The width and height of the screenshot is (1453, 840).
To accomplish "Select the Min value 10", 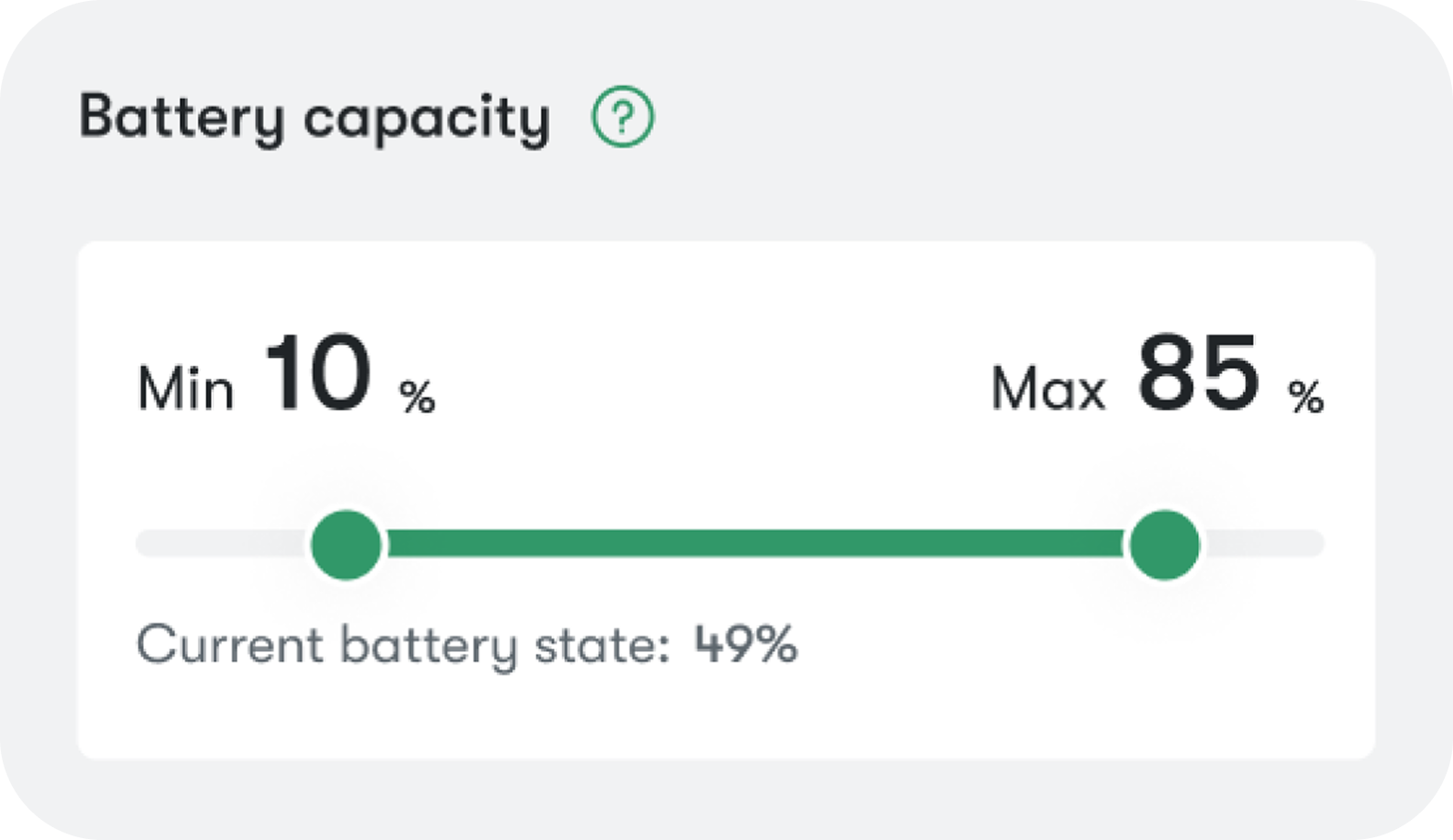I will click(318, 374).
